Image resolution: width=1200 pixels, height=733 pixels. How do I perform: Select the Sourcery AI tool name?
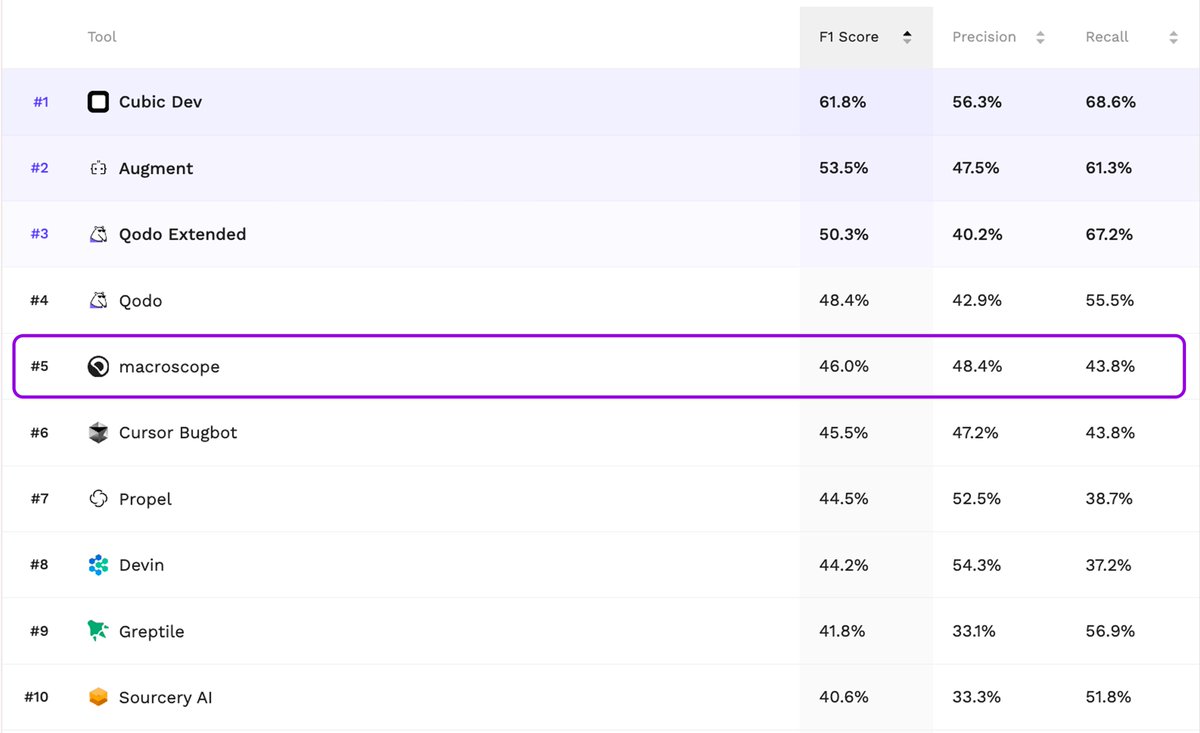point(166,697)
